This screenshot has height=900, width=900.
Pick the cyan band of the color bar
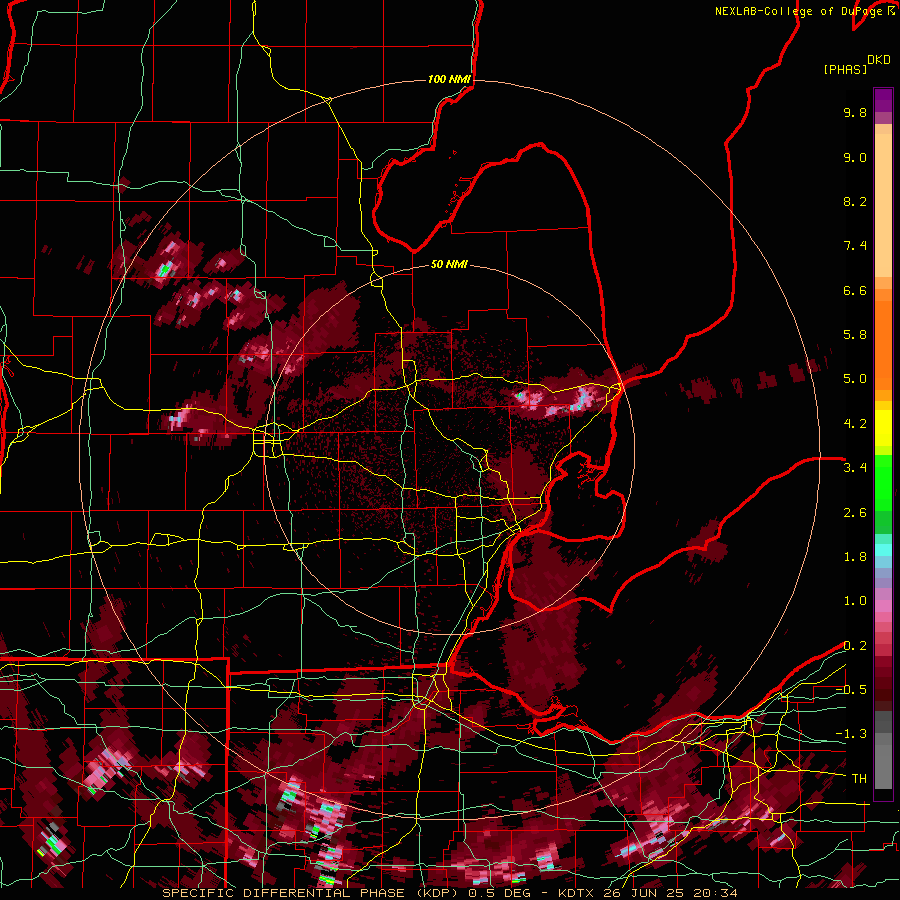point(883,550)
